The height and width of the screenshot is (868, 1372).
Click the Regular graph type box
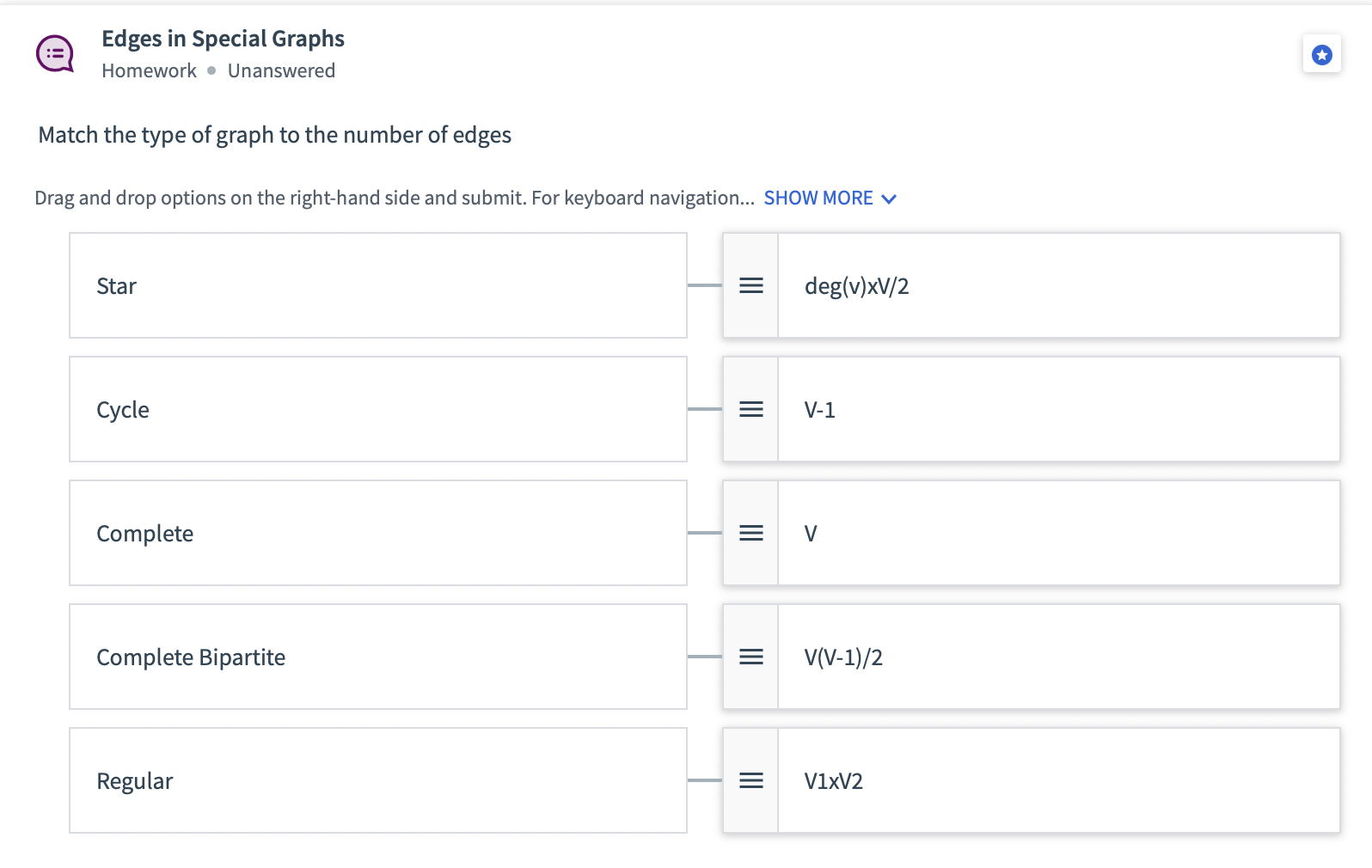[377, 780]
